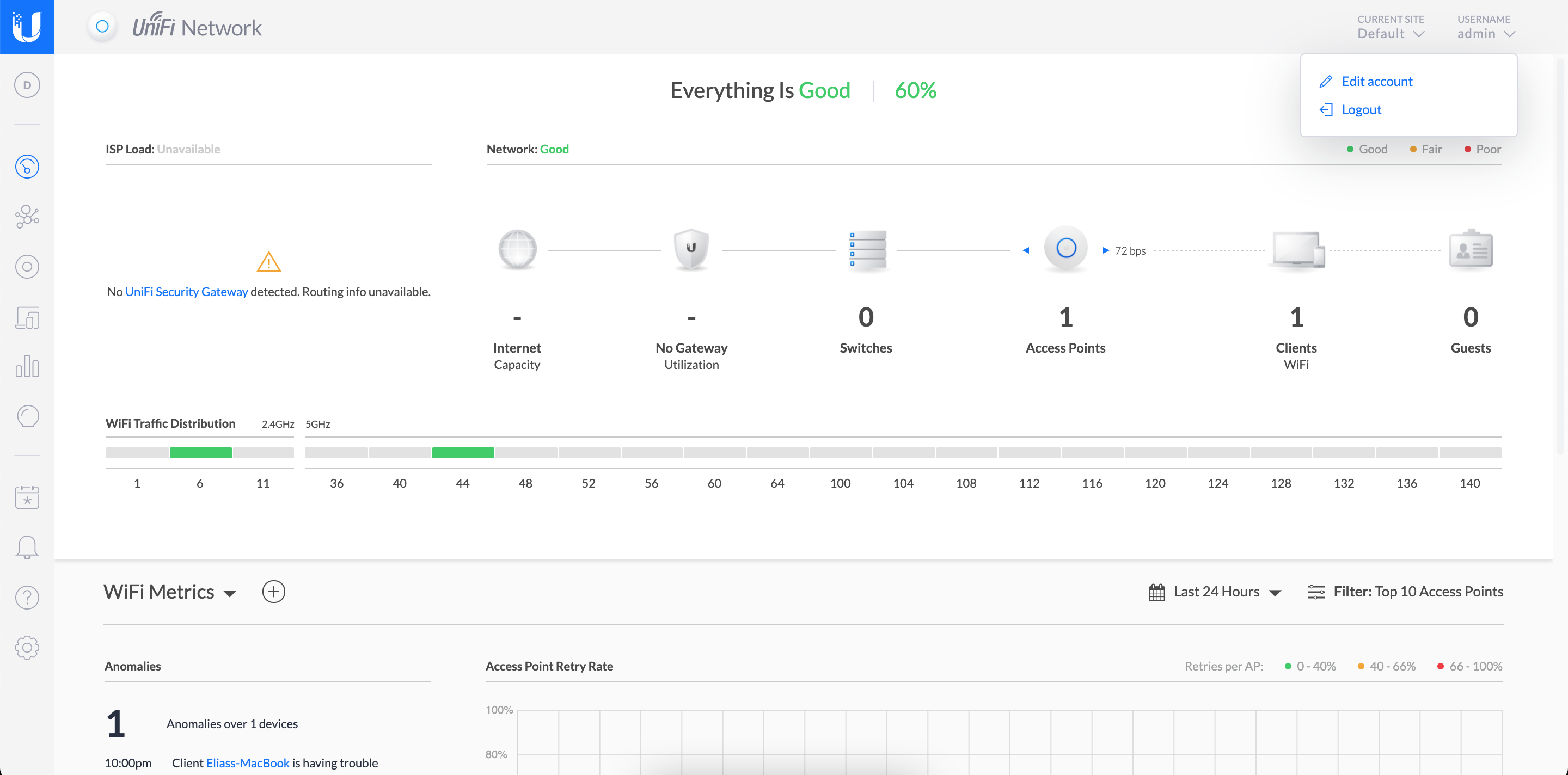Viewport: 1568px width, 775px height.
Task: Click the 10:00pm anomaly timestamp
Action: [128, 763]
